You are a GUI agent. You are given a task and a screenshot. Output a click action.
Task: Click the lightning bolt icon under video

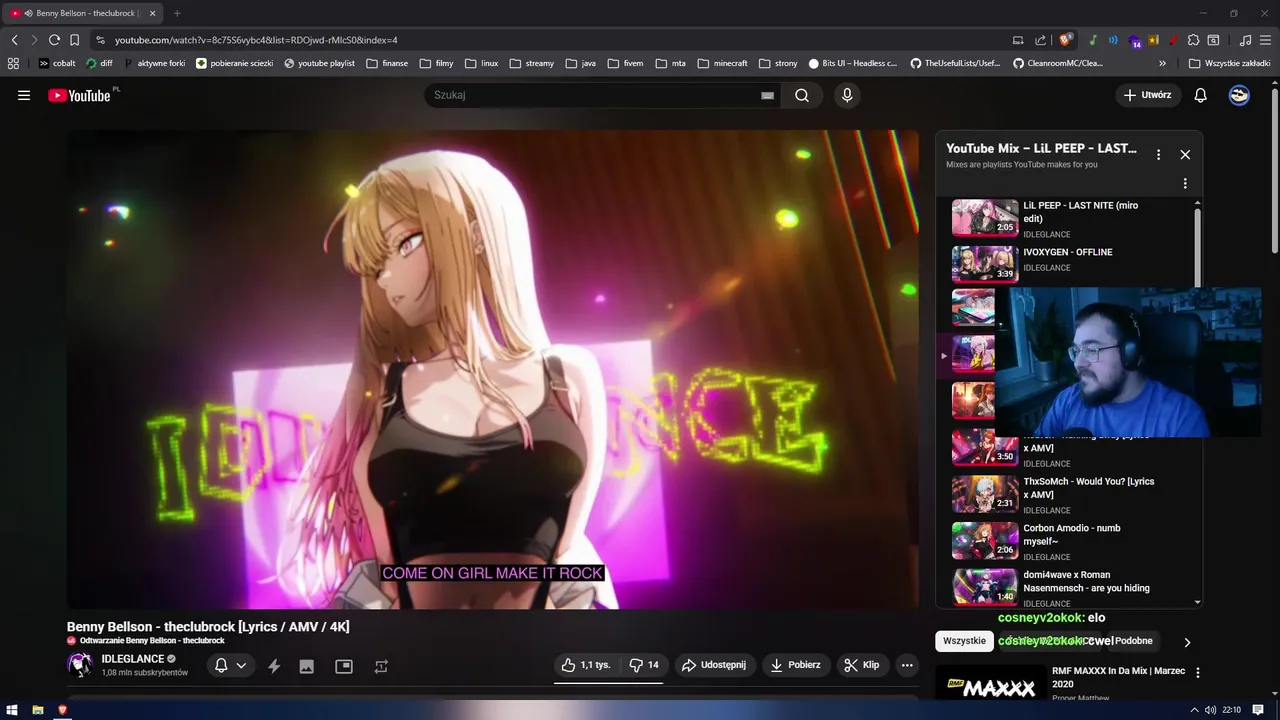click(x=274, y=666)
